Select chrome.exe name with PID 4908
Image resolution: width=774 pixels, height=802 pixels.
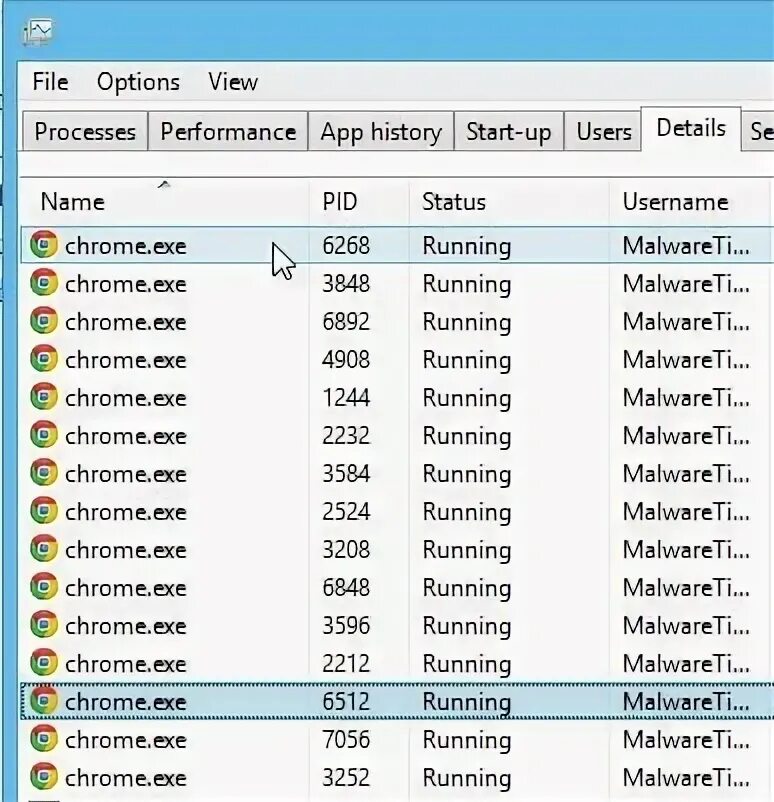pyautogui.click(x=126, y=361)
